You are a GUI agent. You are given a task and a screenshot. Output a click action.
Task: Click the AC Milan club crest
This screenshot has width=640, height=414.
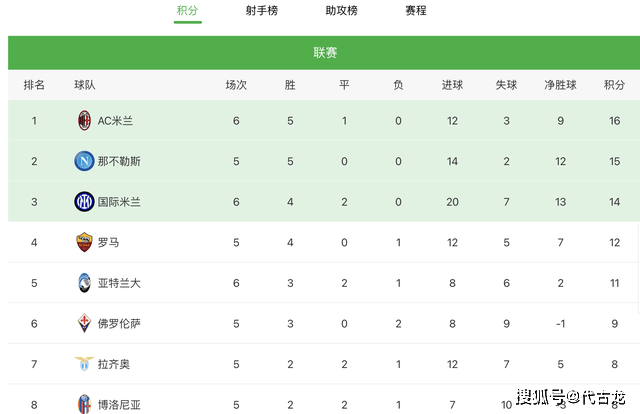click(x=84, y=120)
